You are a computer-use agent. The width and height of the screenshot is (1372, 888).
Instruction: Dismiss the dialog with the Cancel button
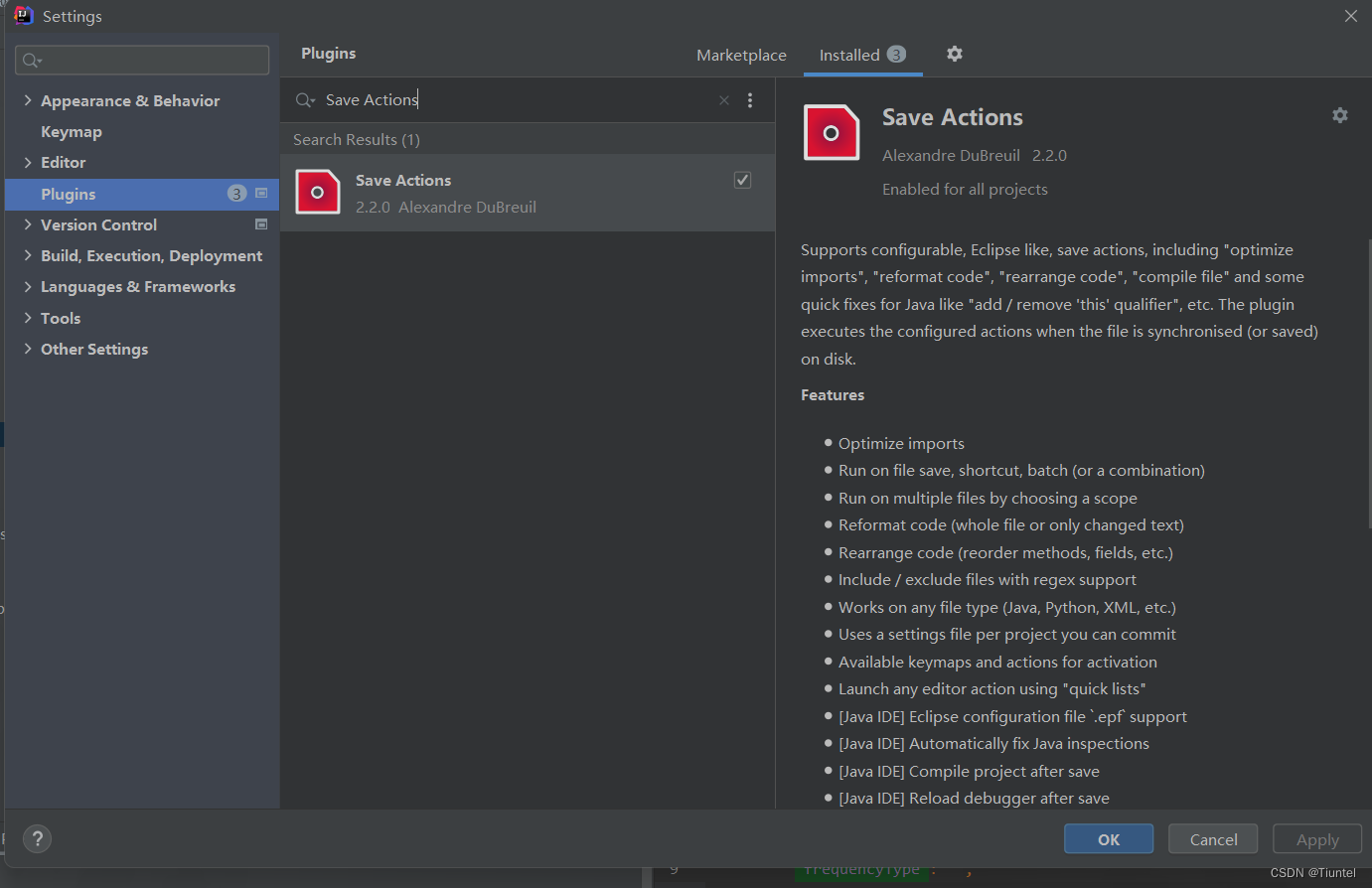pyautogui.click(x=1213, y=839)
